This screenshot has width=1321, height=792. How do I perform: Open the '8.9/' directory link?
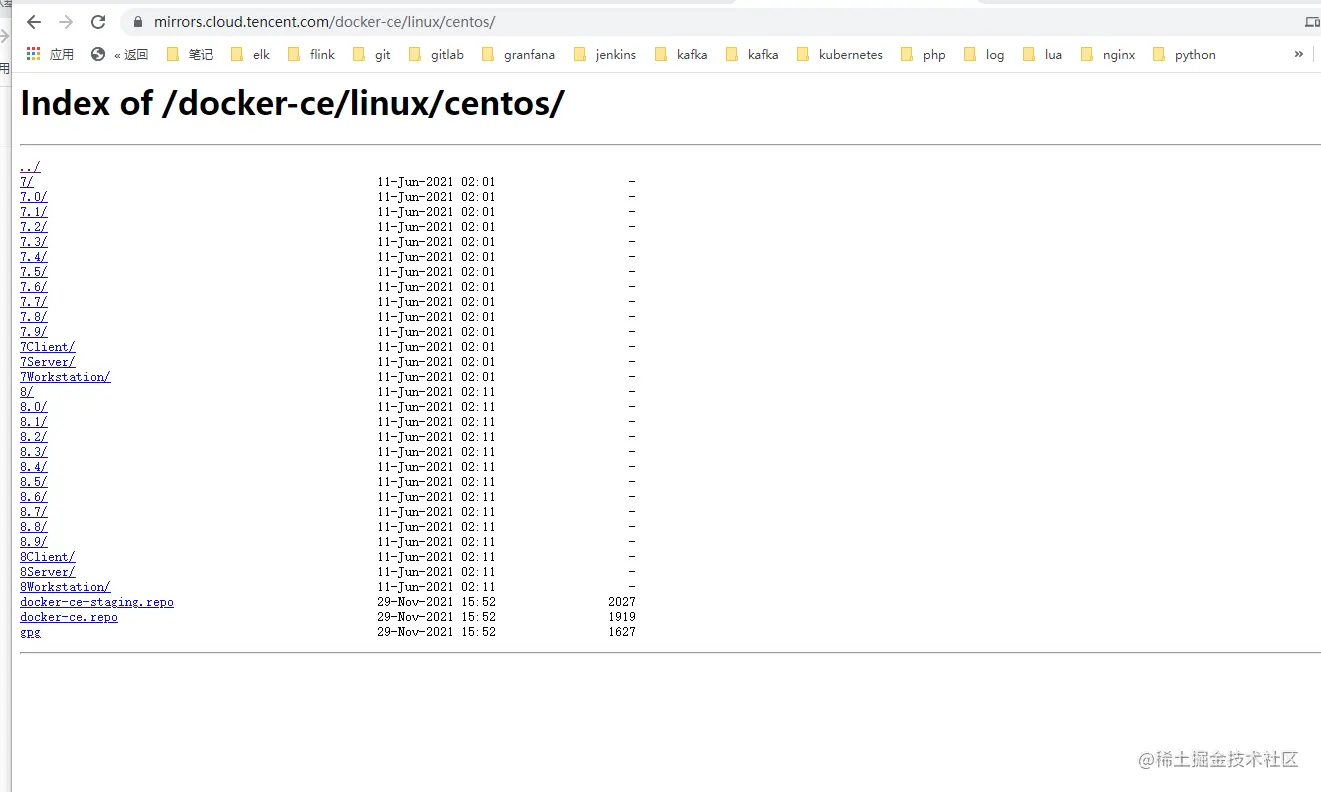[33, 542]
